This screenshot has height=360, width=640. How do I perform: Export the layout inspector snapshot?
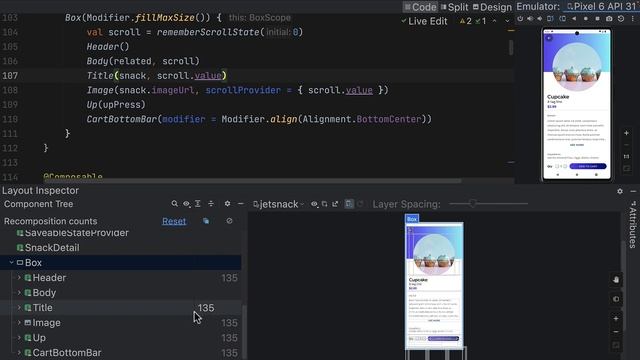pyautogui.click(x=335, y=204)
